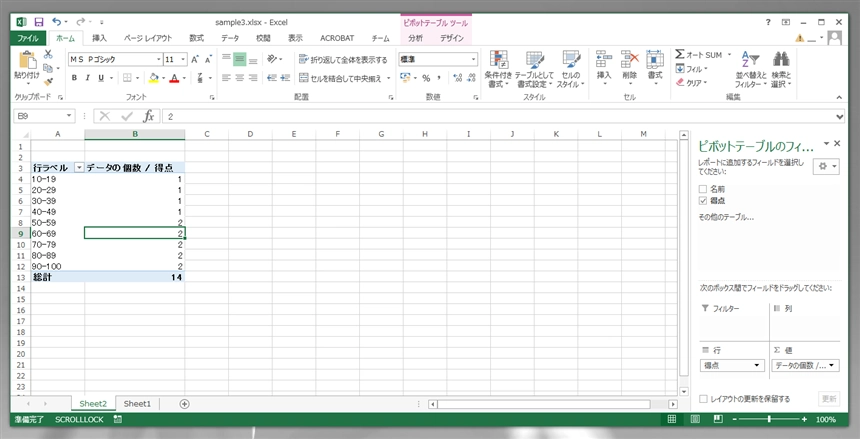Open the font name dropdown
The width and height of the screenshot is (860, 439).
click(x=159, y=59)
